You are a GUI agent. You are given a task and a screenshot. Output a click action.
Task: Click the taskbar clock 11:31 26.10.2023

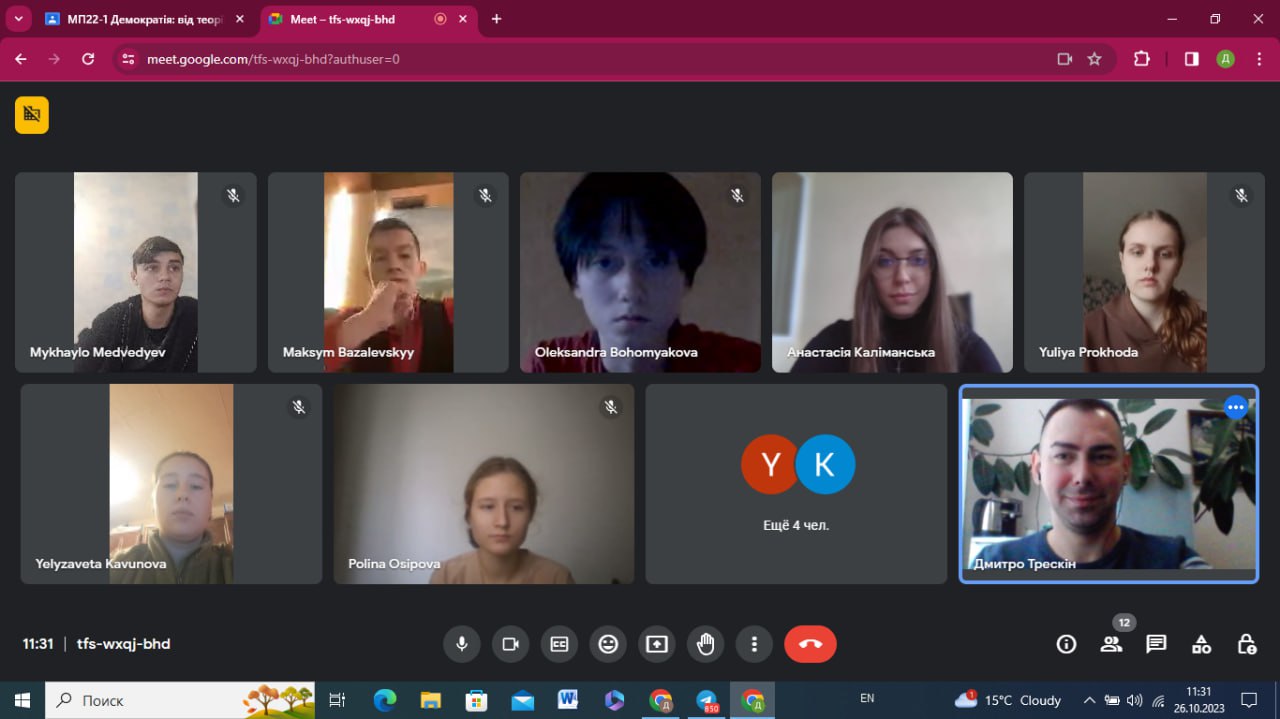coord(1198,700)
